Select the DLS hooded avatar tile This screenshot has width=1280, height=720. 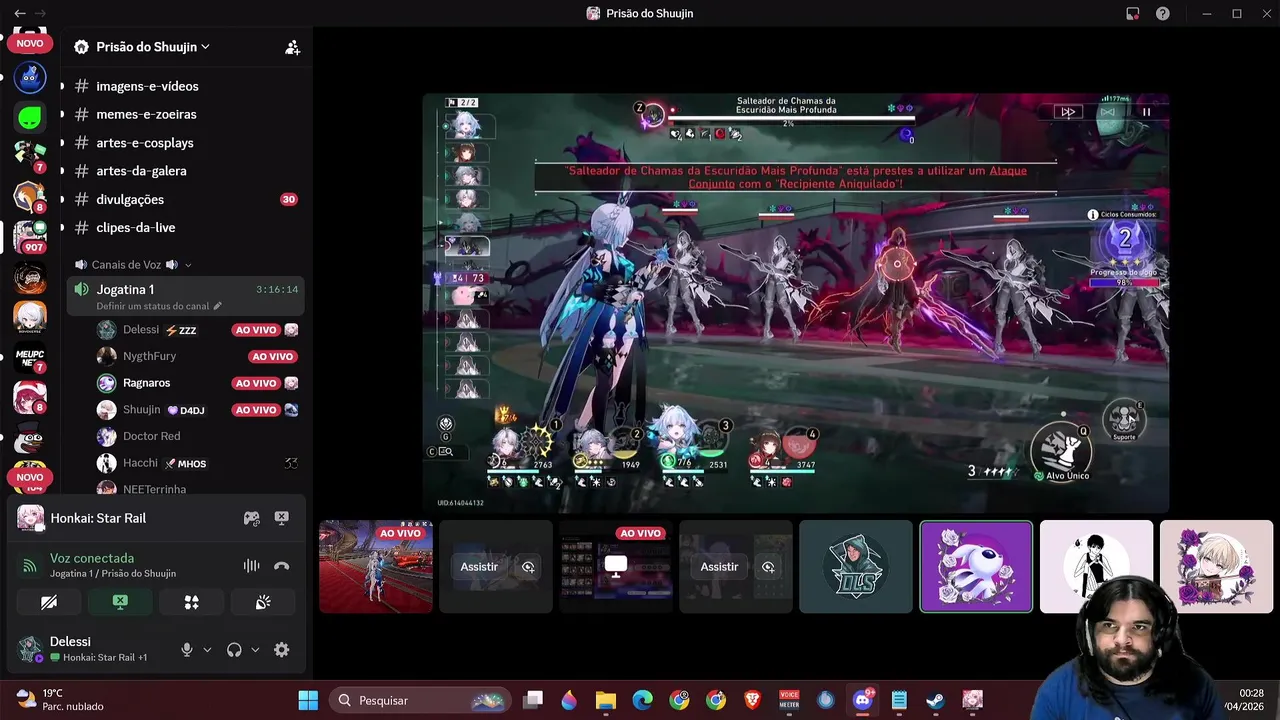(856, 566)
